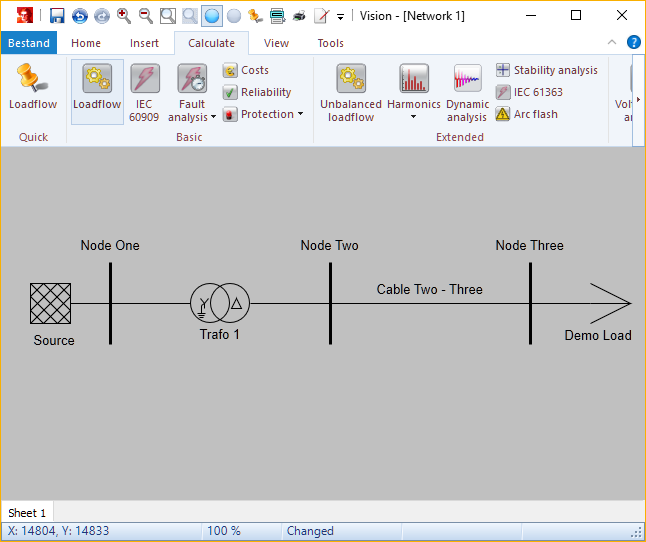This screenshot has height=542, width=646.
Task: Click the Harmonics bar chart icon
Action: coord(414,78)
